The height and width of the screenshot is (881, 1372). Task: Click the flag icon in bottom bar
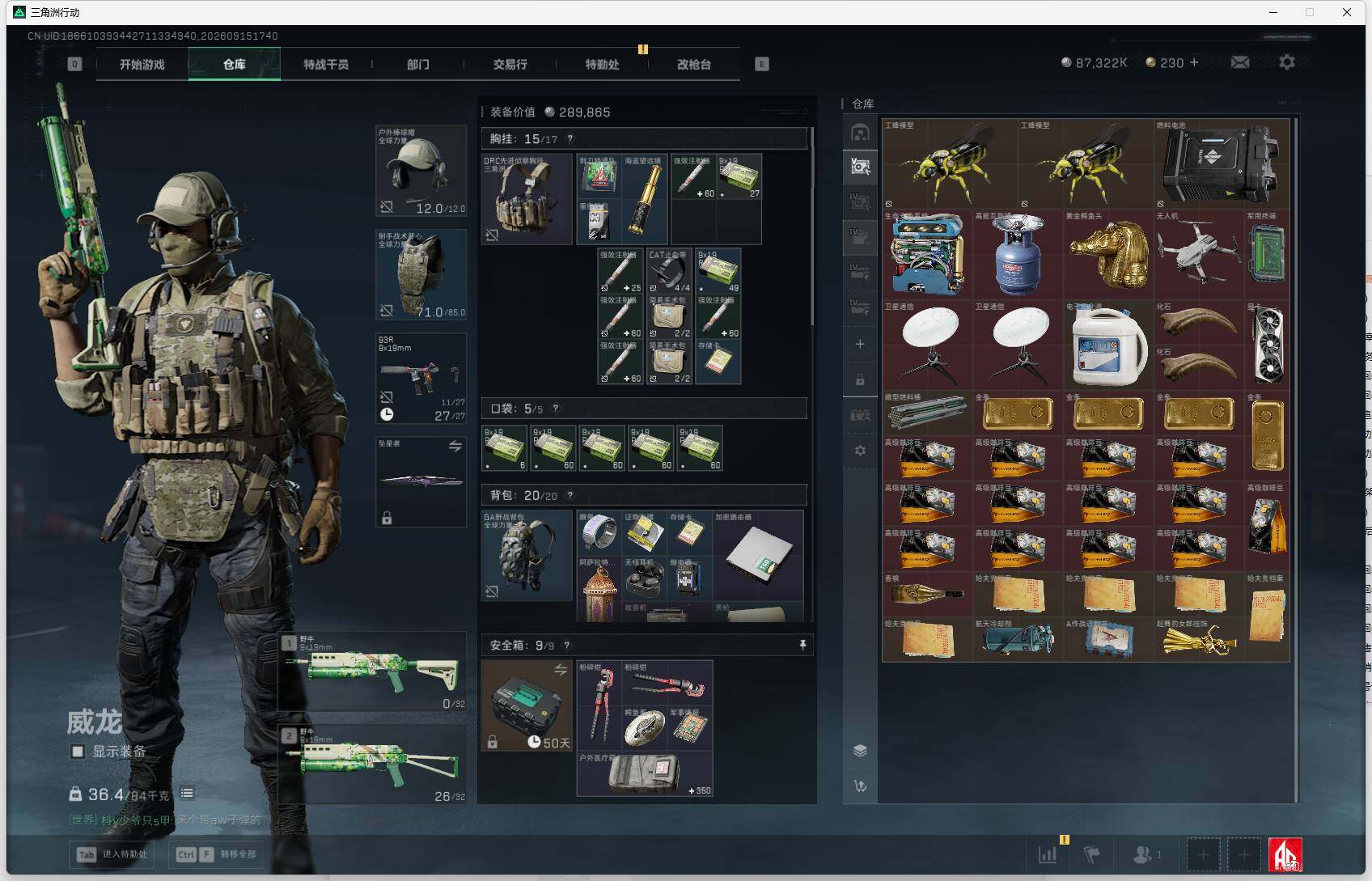pyautogui.click(x=1092, y=854)
